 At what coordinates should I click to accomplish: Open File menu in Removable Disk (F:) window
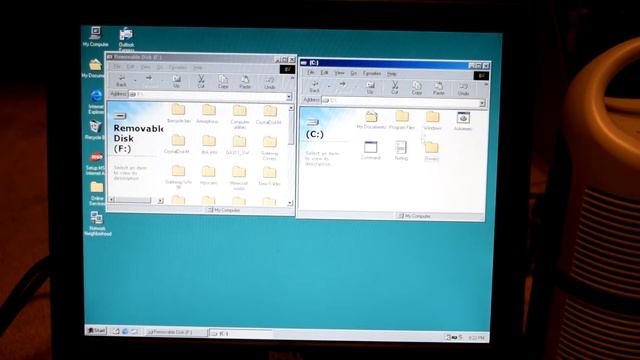point(117,67)
